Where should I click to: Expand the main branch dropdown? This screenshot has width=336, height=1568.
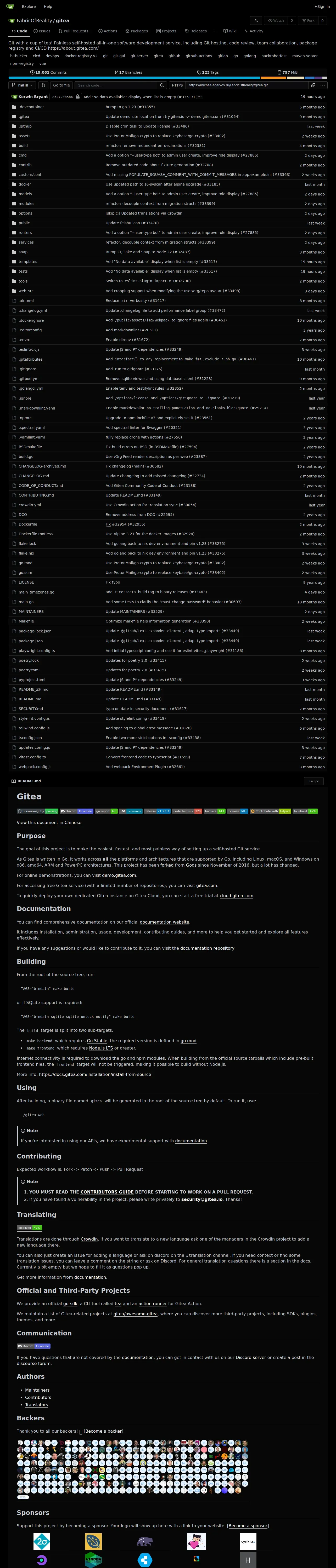tap(23, 85)
